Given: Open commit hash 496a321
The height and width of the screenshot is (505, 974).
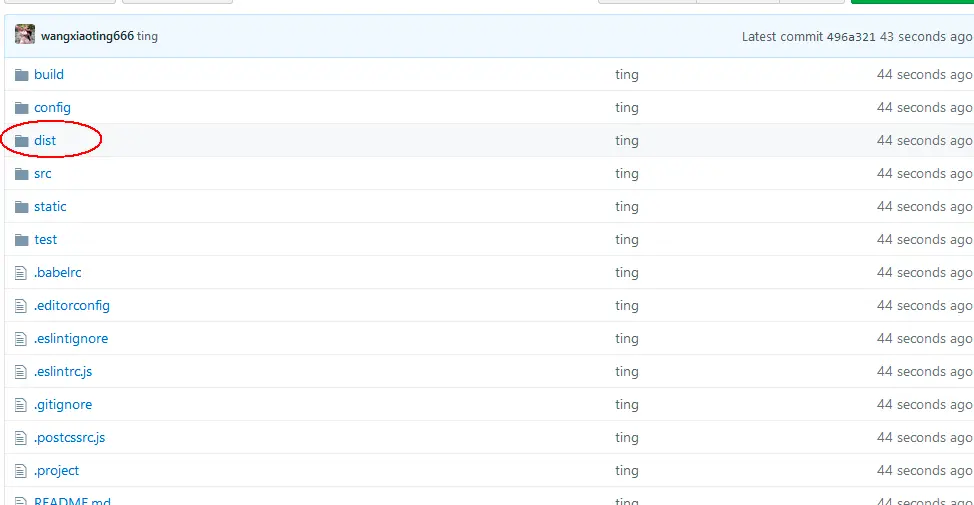Looking at the screenshot, I should pos(850,37).
